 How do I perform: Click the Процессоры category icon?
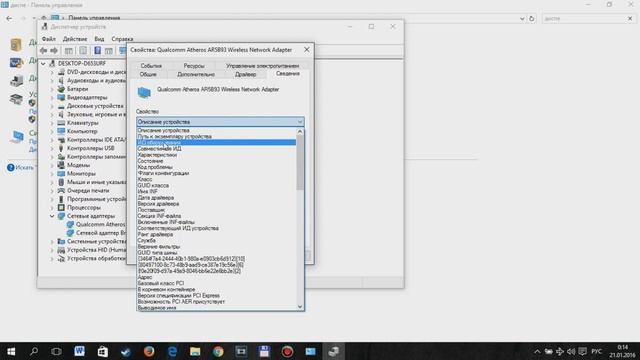tap(61, 207)
